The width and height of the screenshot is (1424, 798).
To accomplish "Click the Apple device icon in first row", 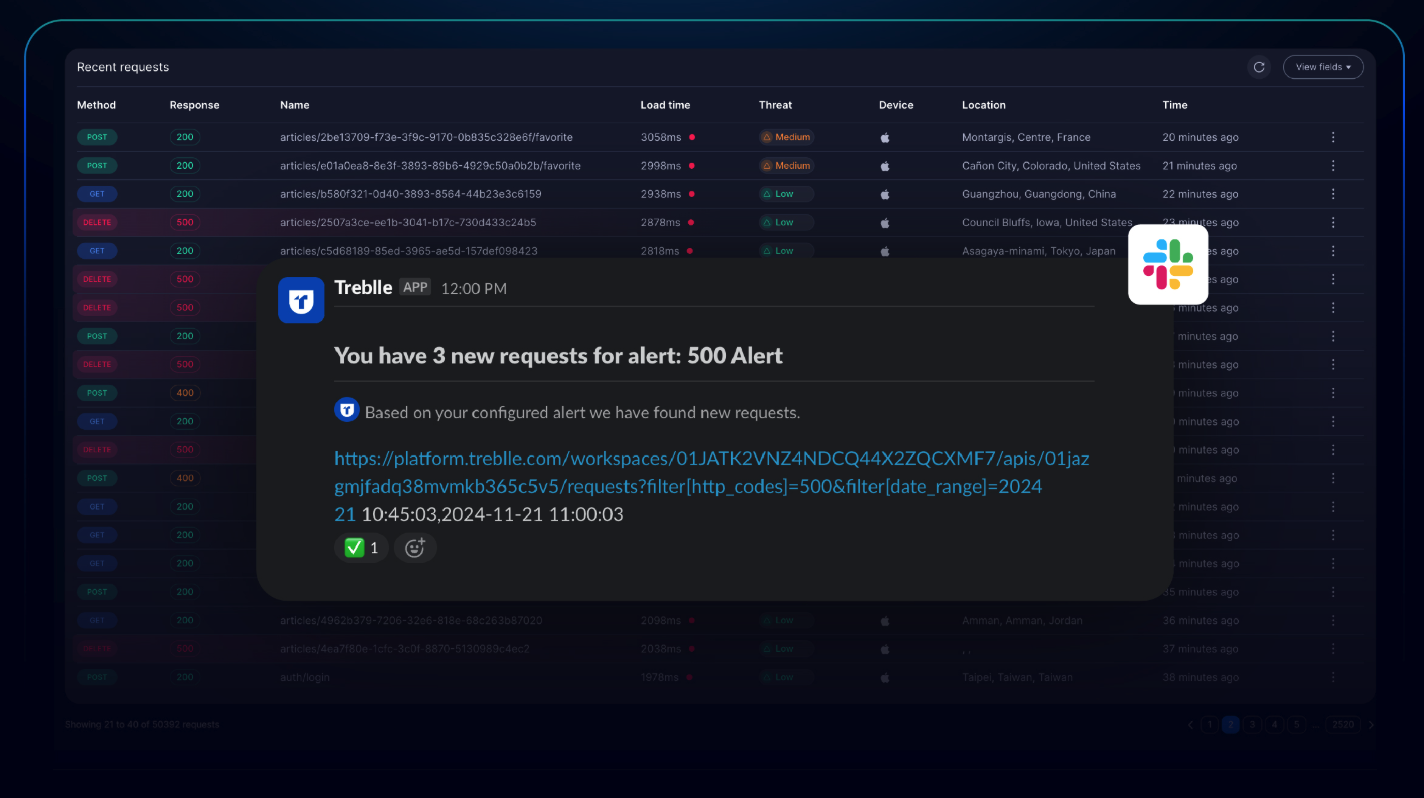I will point(885,138).
